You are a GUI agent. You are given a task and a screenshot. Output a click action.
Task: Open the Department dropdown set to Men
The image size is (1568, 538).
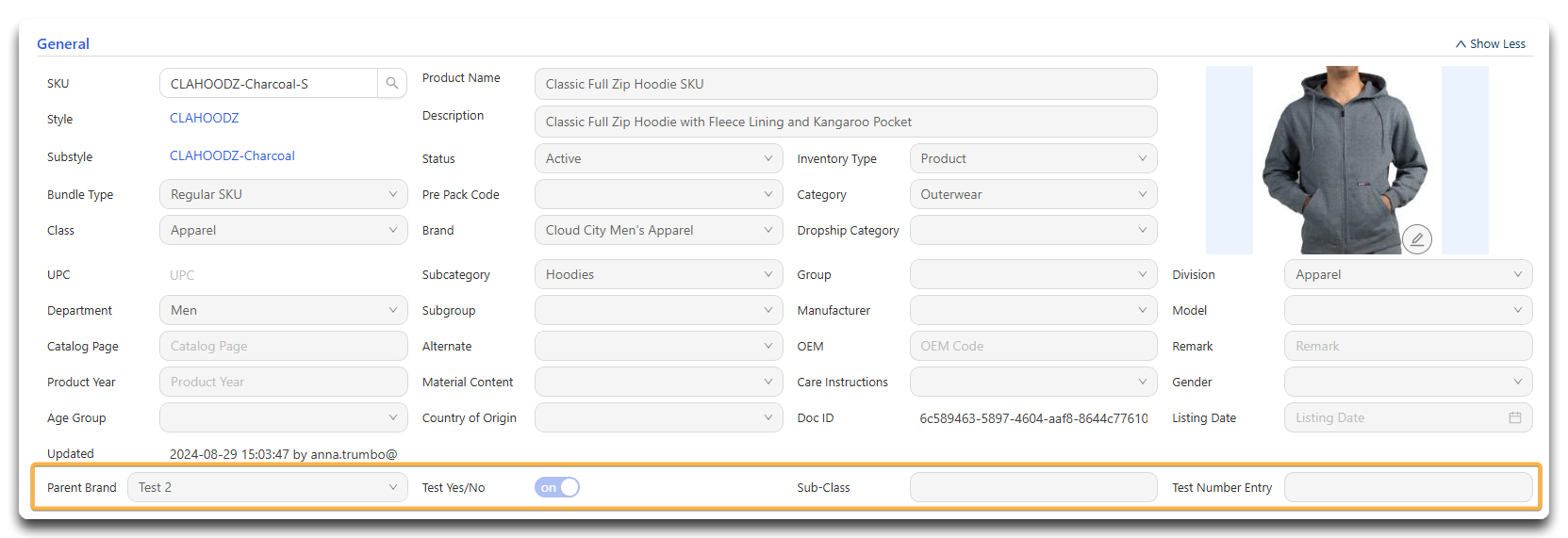pyautogui.click(x=284, y=310)
